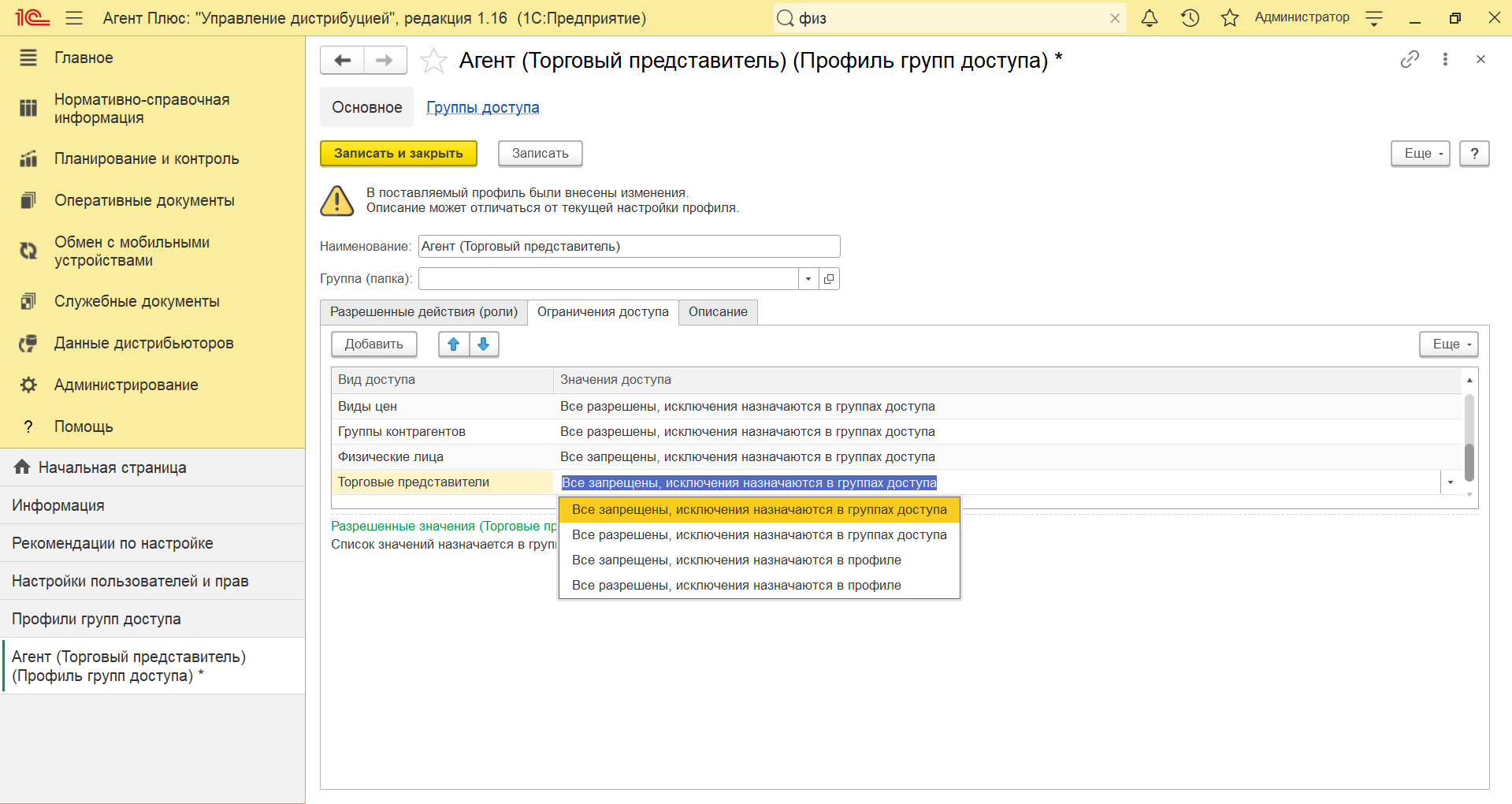
Task: Select the Основное navigation tab
Action: click(x=366, y=107)
